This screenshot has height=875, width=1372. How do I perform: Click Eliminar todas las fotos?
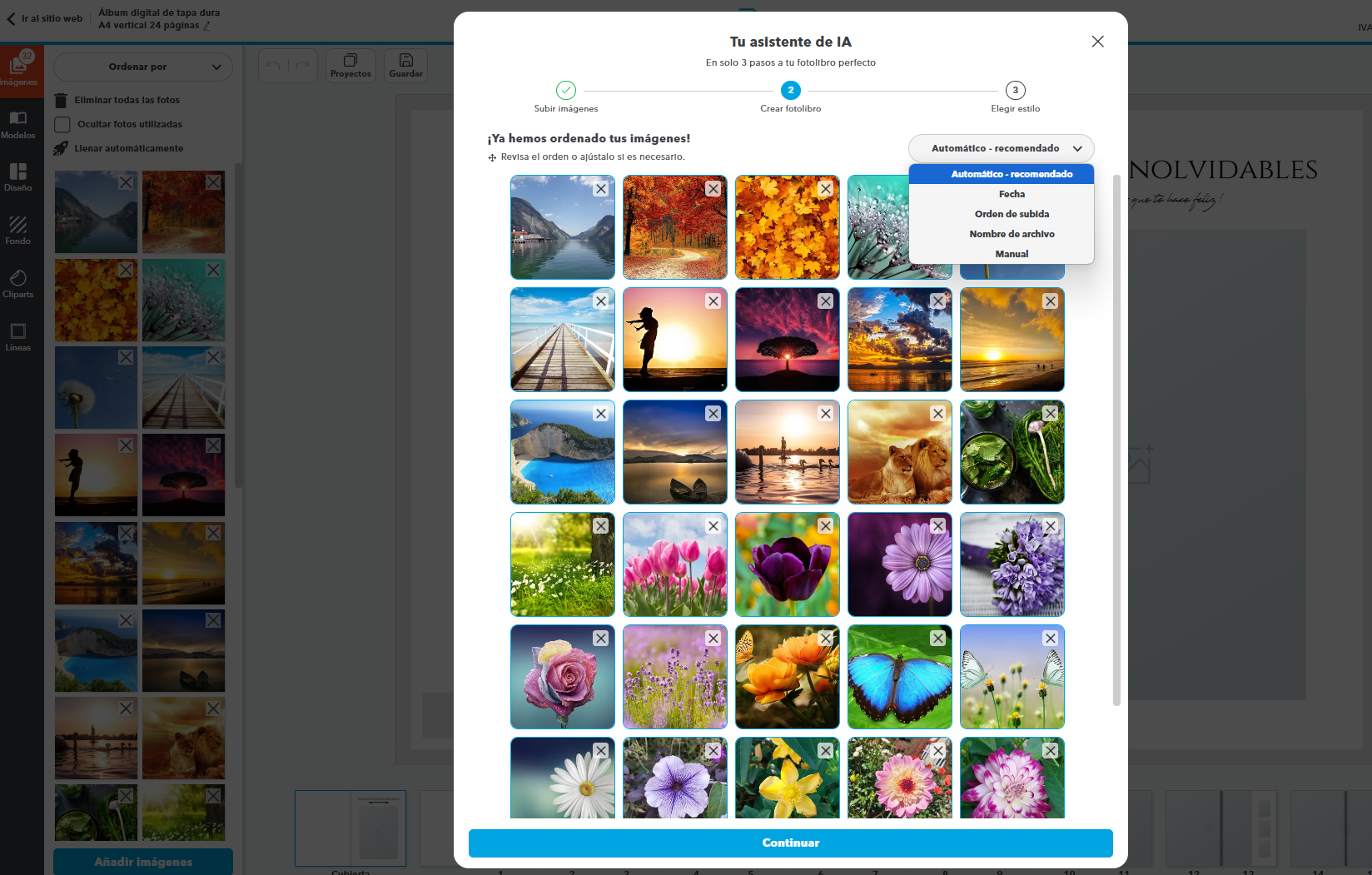127,100
